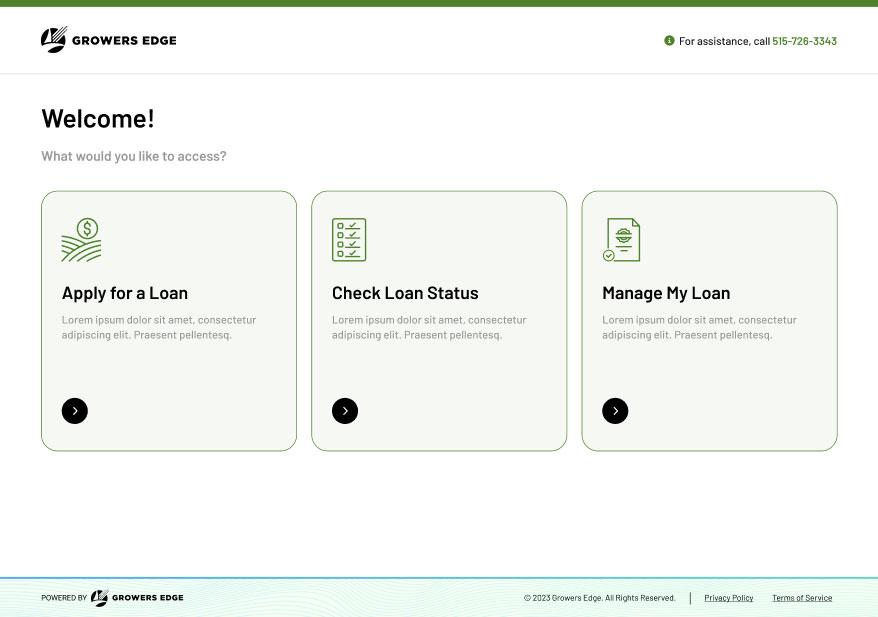Click the 'What would you like to access?' text

coord(134,156)
